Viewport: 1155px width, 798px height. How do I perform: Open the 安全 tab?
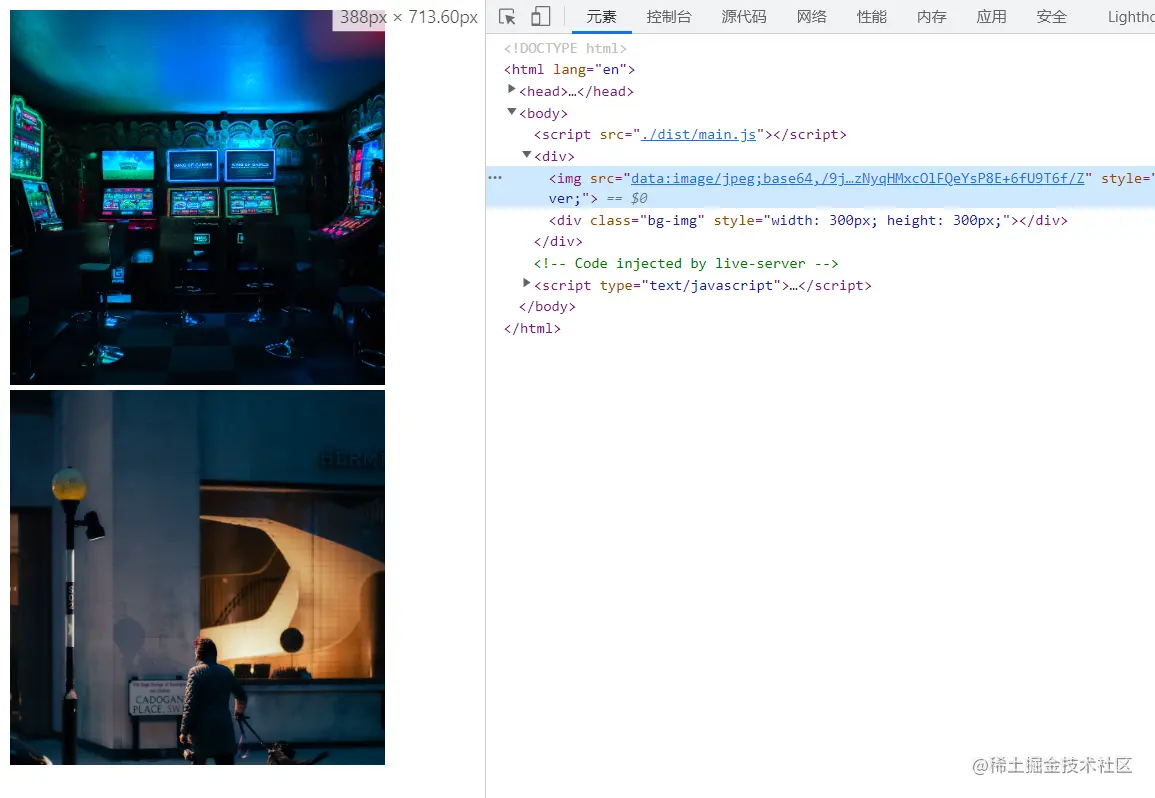pos(1051,17)
